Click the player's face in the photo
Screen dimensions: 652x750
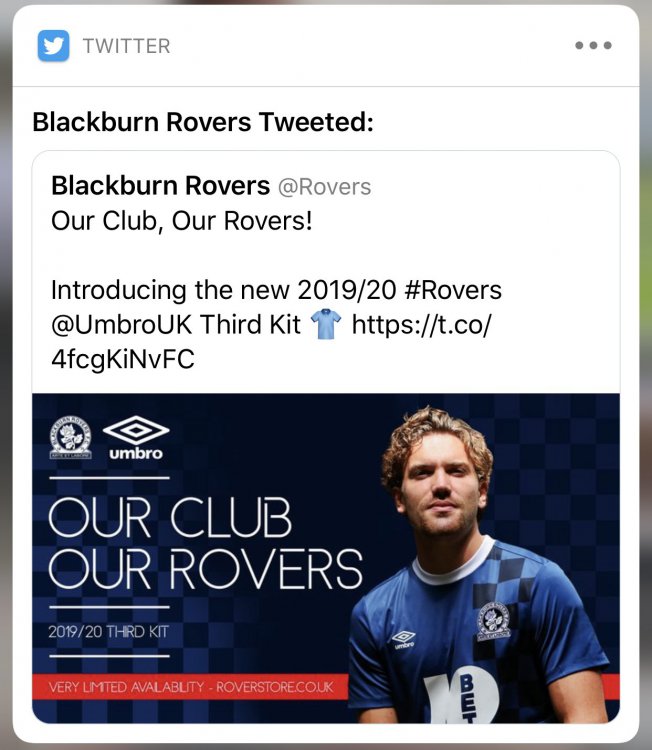pyautogui.click(x=442, y=489)
